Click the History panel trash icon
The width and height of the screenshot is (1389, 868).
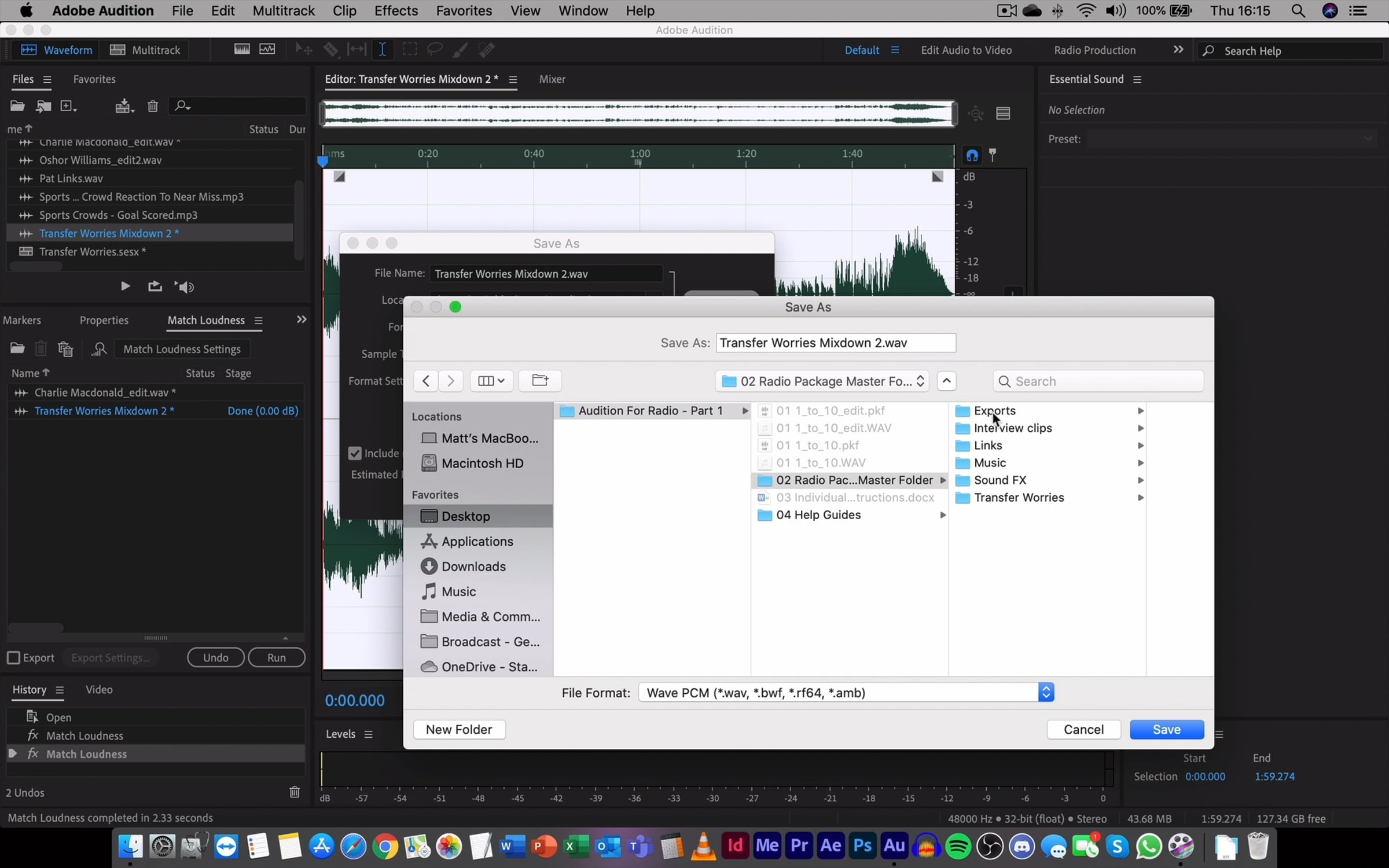tap(294, 792)
